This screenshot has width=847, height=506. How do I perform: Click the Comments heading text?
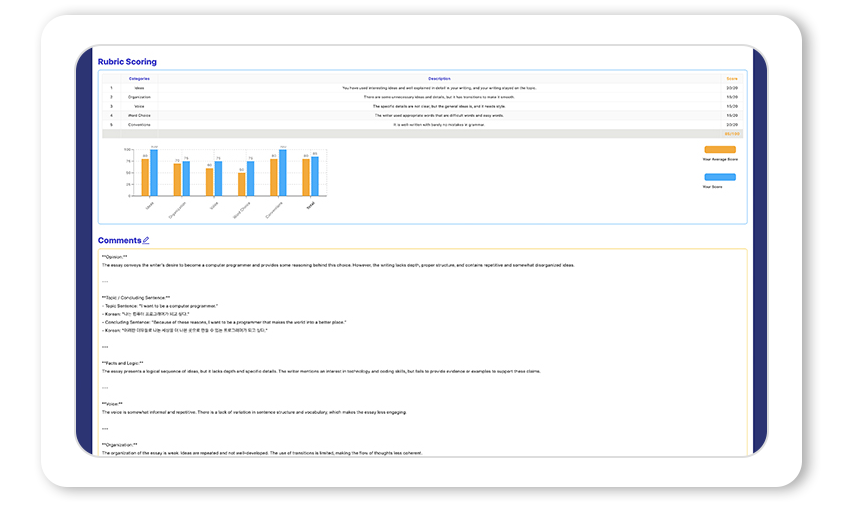pos(119,240)
